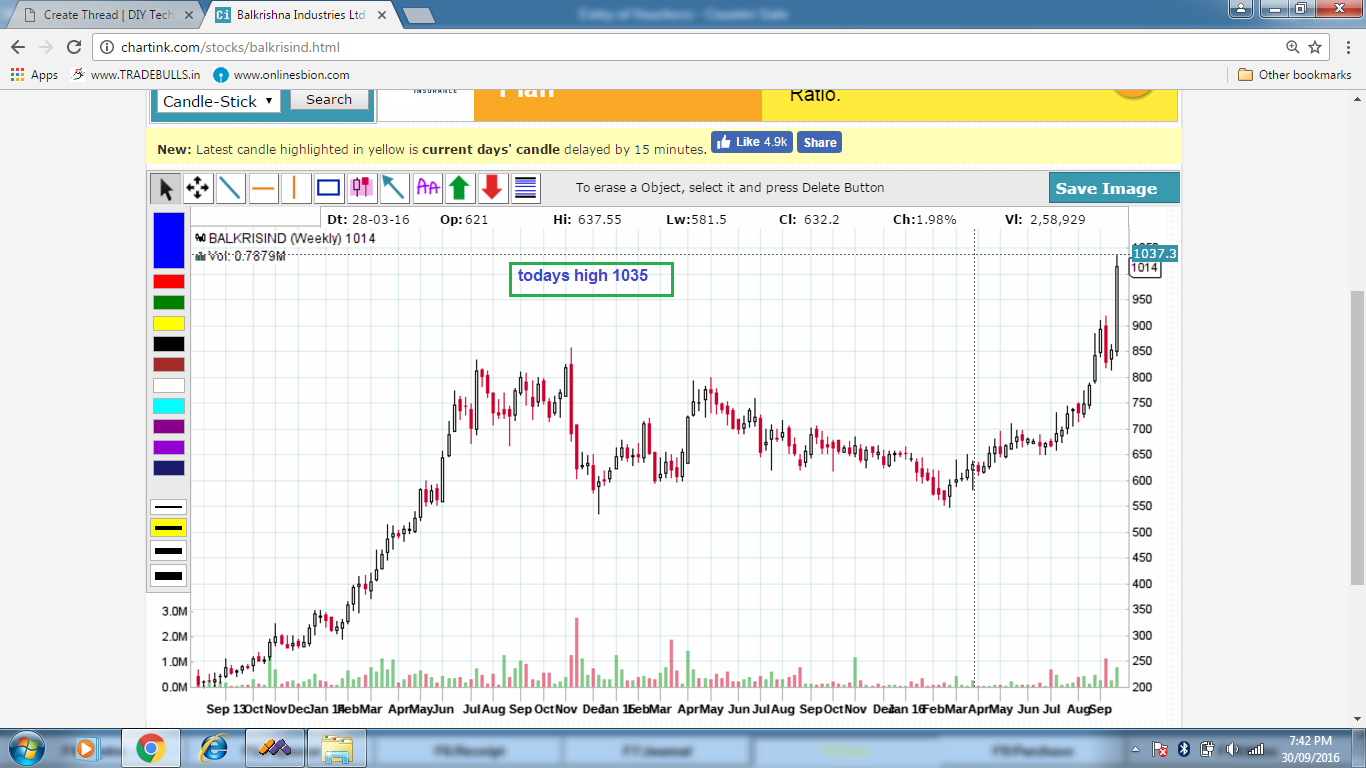Go forward in browser history

[46, 47]
